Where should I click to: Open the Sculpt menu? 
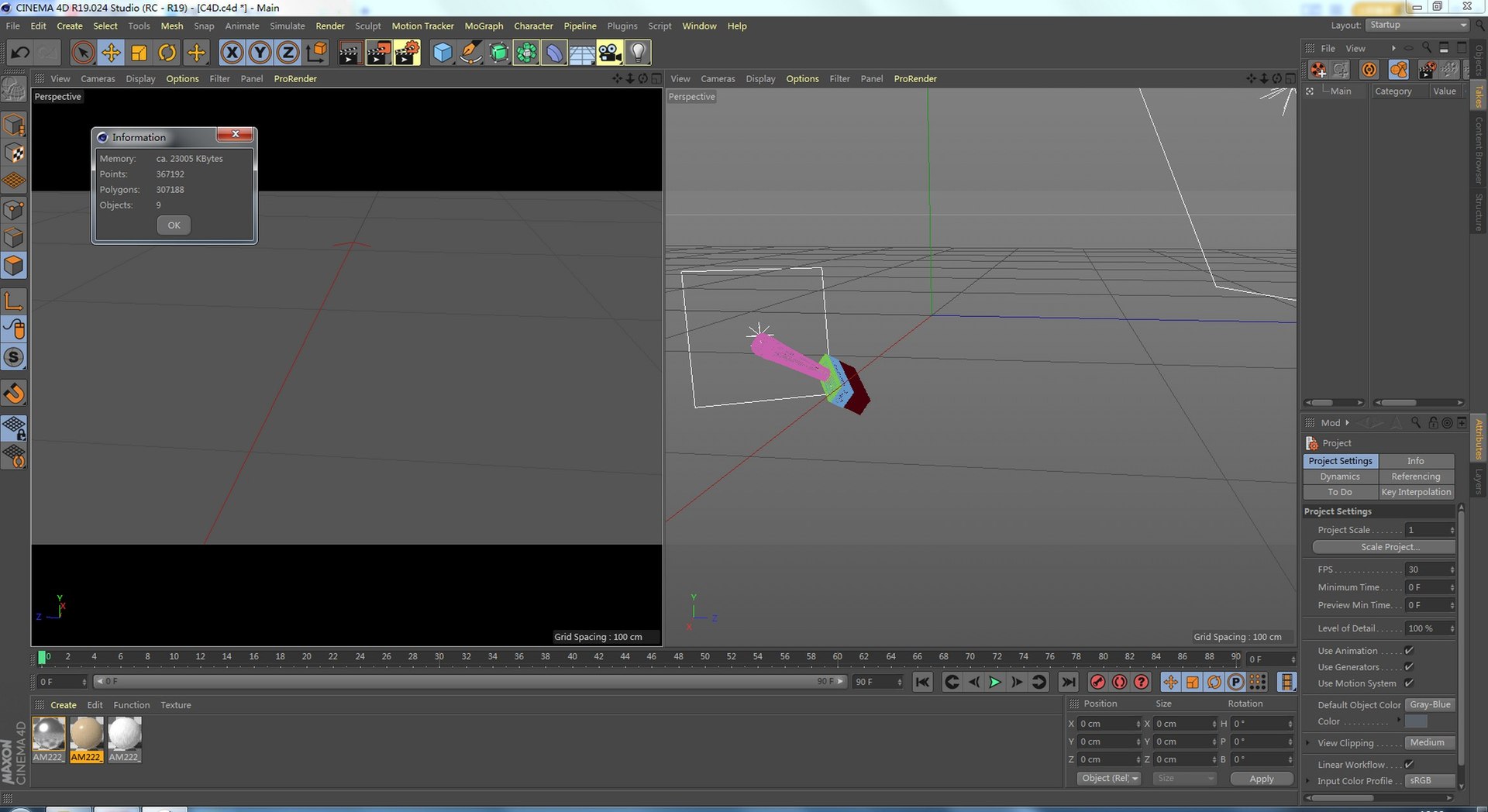[368, 26]
